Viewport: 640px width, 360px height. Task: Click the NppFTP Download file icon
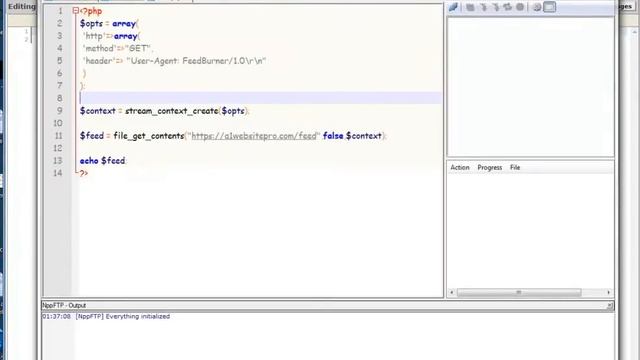click(x=484, y=7)
